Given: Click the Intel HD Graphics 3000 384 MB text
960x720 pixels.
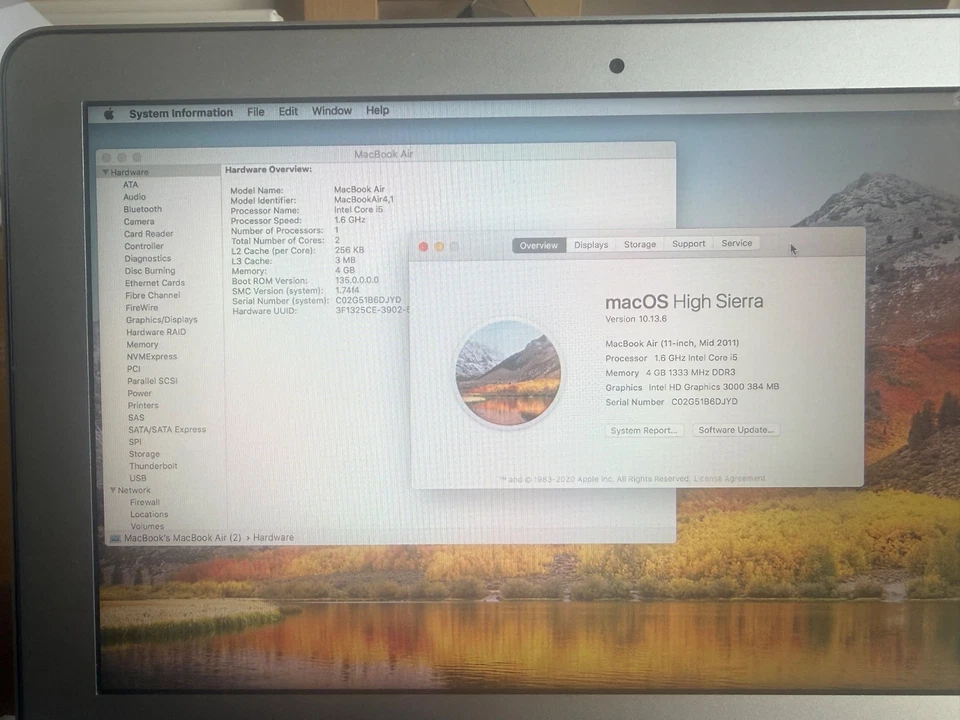Looking at the screenshot, I should [x=714, y=387].
